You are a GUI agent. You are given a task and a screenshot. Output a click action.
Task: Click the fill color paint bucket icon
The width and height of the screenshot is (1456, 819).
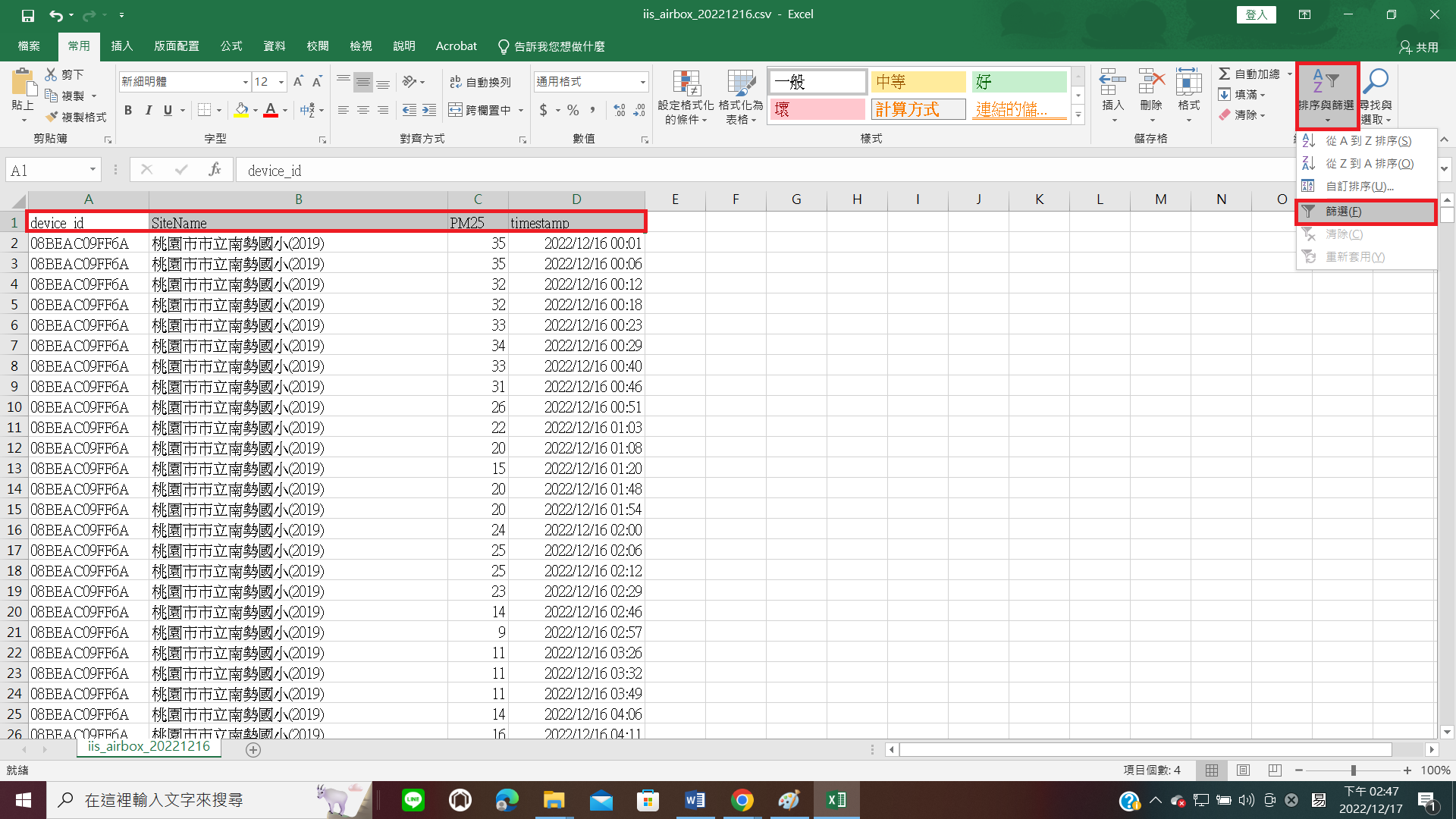point(241,110)
